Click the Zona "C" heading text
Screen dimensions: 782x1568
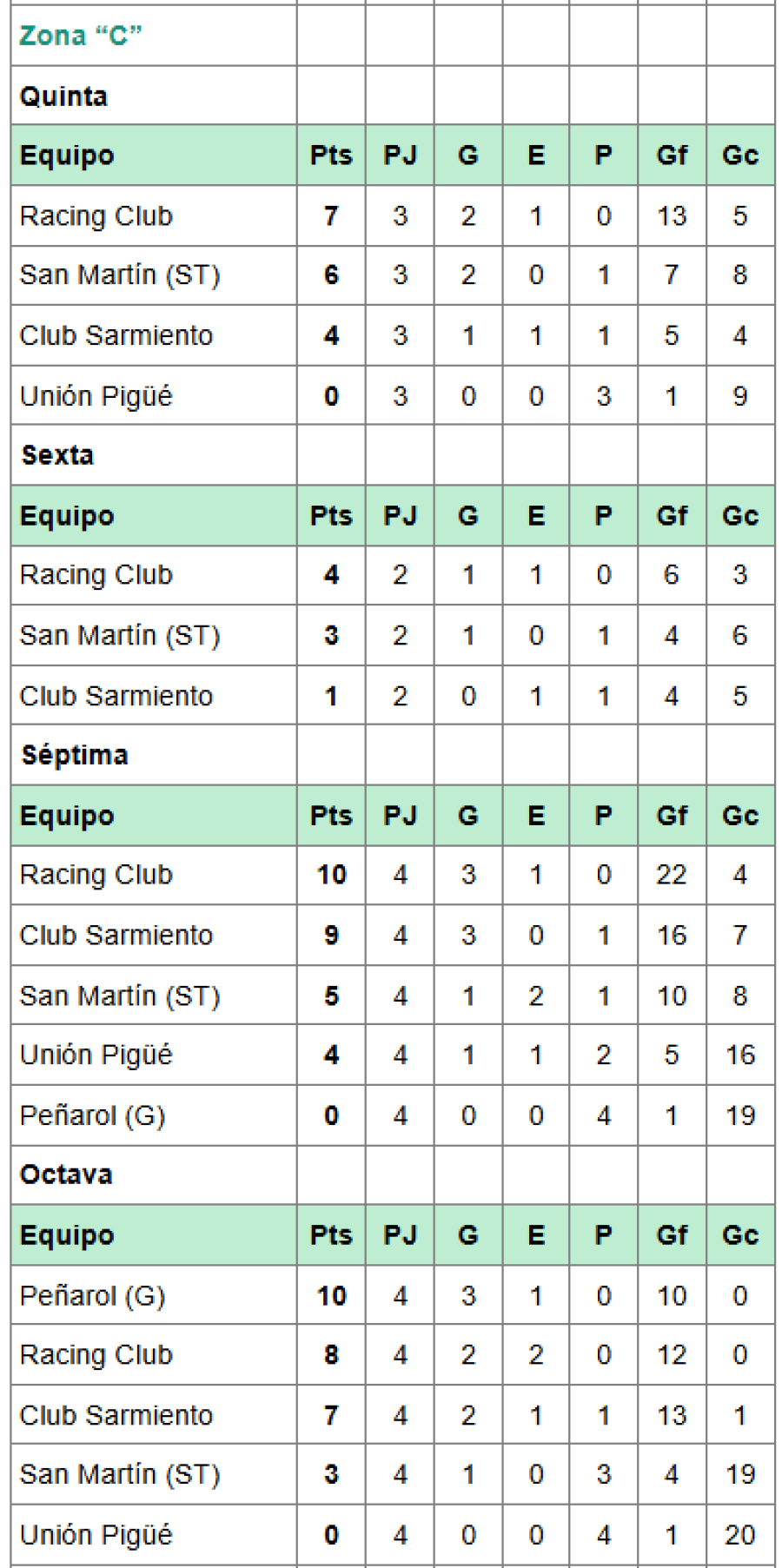(x=80, y=36)
